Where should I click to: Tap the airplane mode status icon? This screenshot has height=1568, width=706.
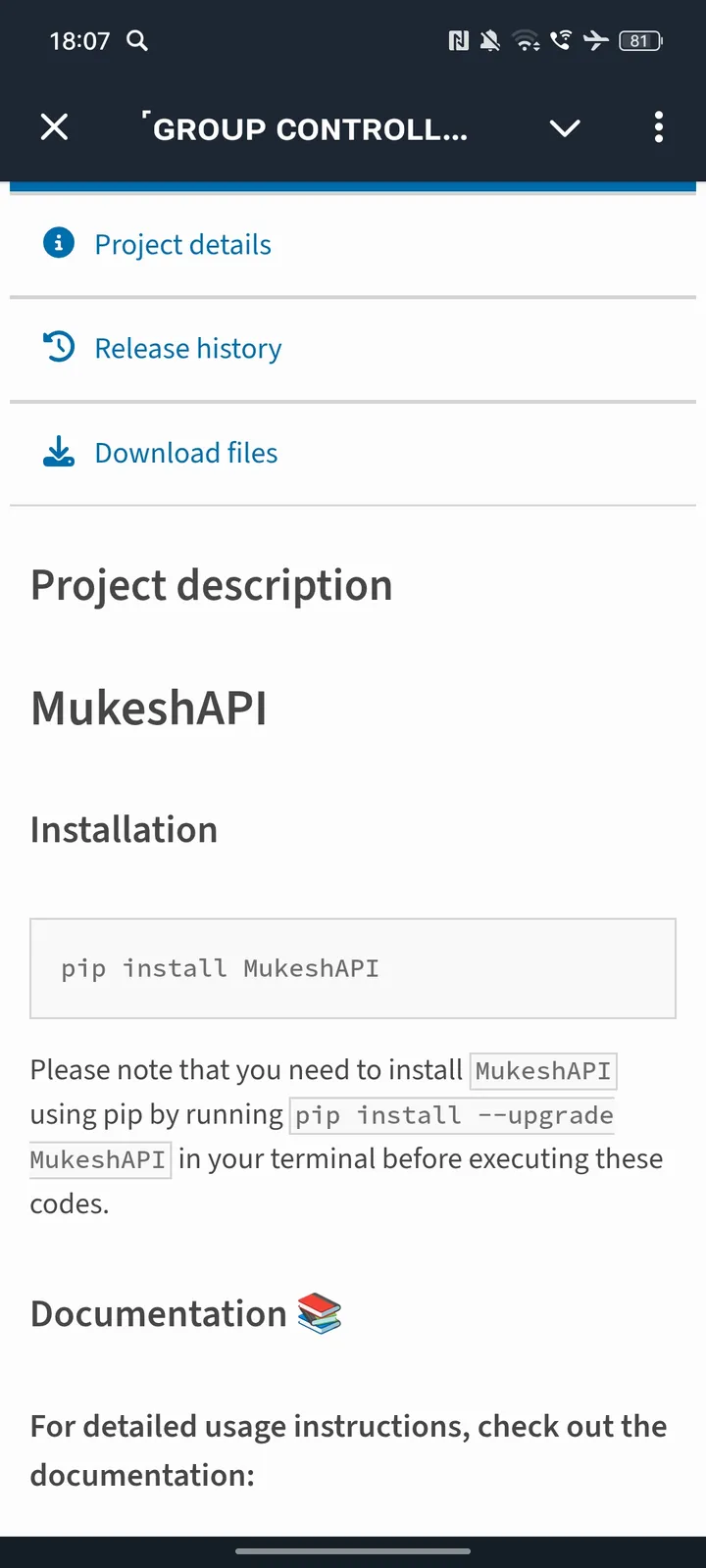click(x=595, y=40)
